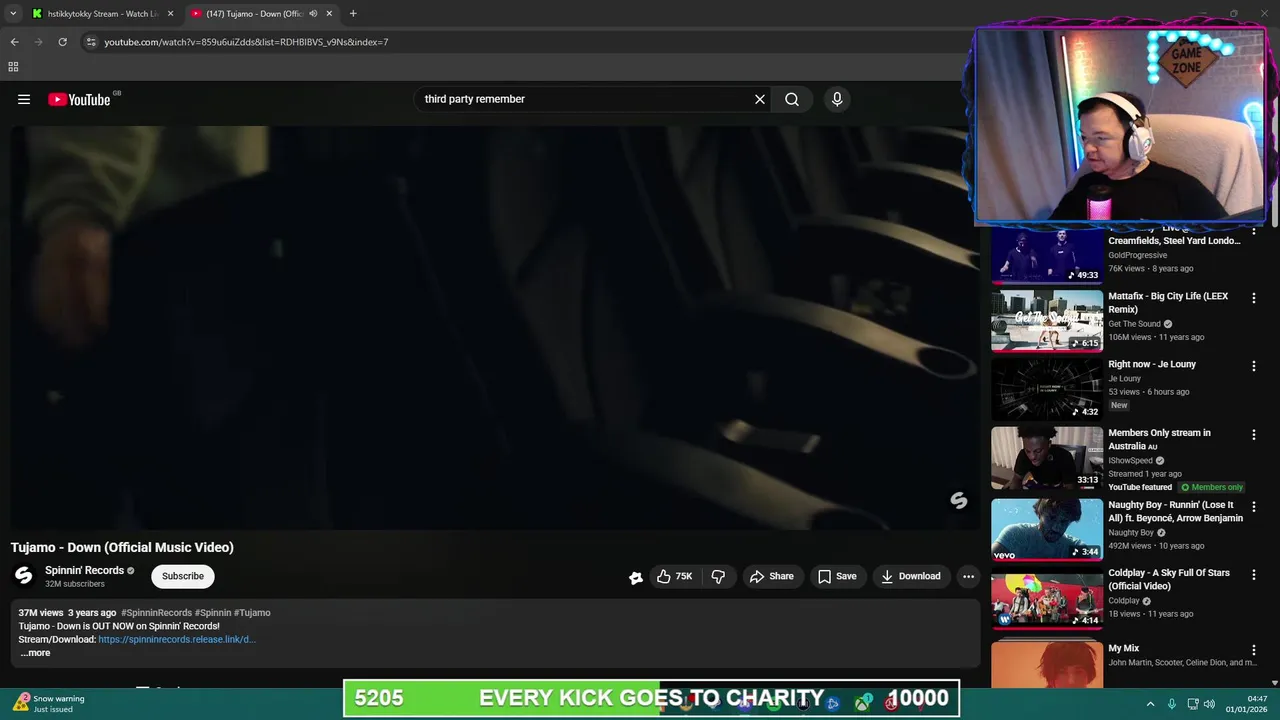1280x720 pixels.
Task: Play Creamfields Steel Yard London thumbnail
Action: 1047,257
